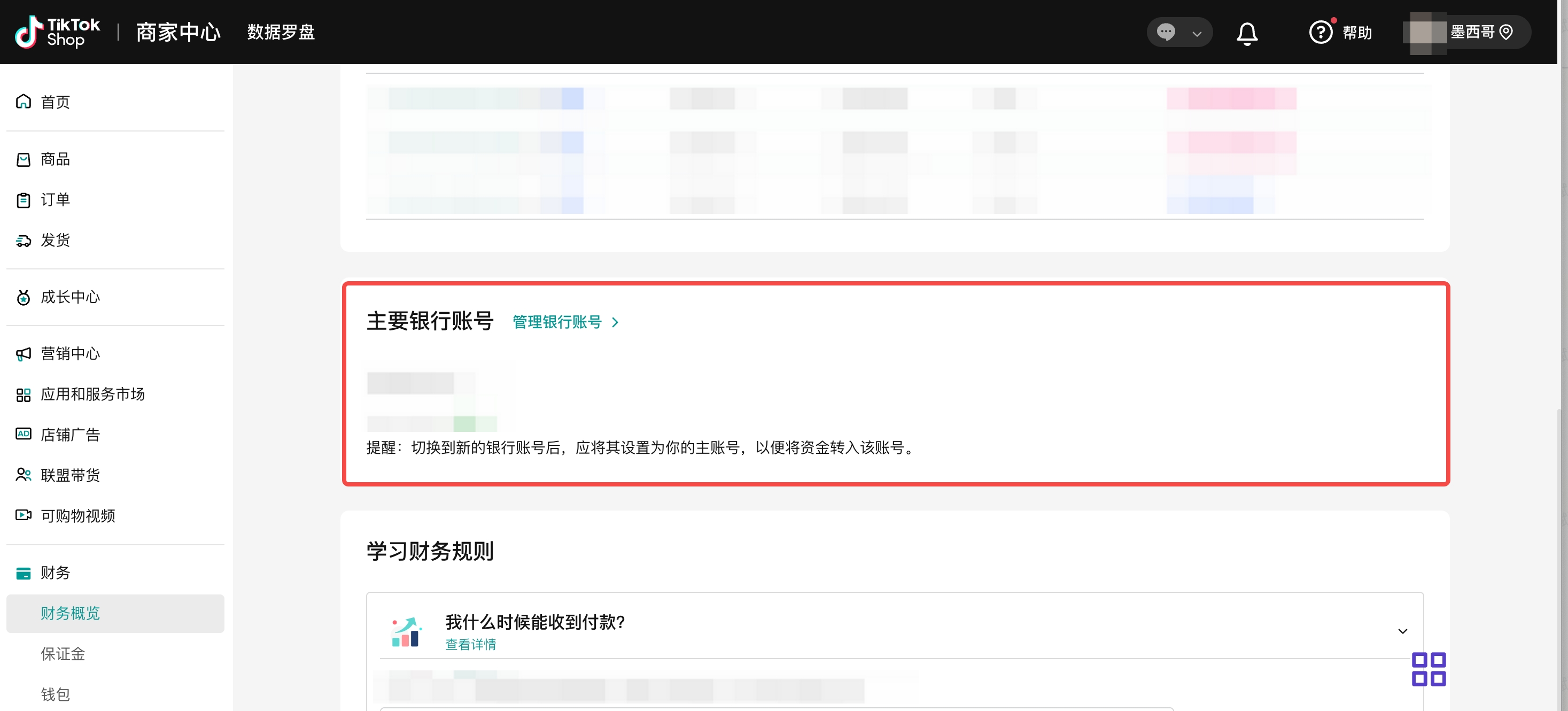Select 保证金 in finance submenu

point(63,654)
